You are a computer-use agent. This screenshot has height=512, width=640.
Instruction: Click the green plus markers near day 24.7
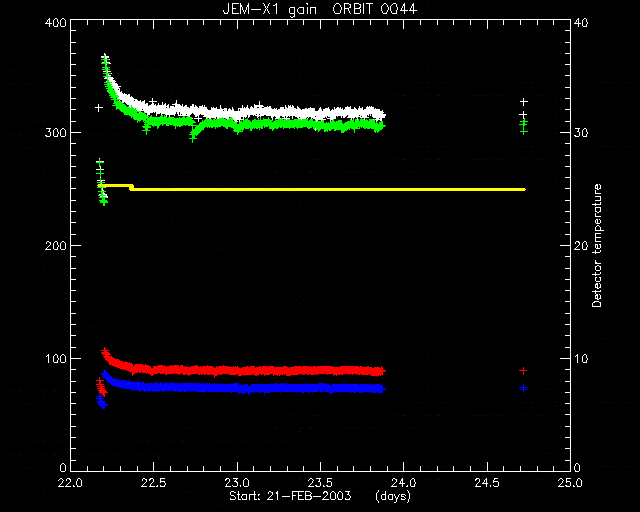coord(524,127)
